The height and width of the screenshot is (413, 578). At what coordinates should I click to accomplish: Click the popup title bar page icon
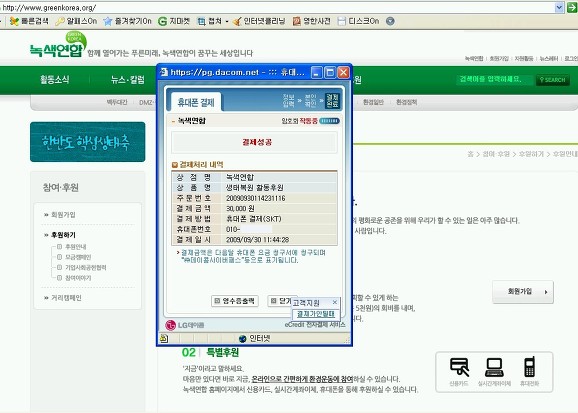coord(164,72)
